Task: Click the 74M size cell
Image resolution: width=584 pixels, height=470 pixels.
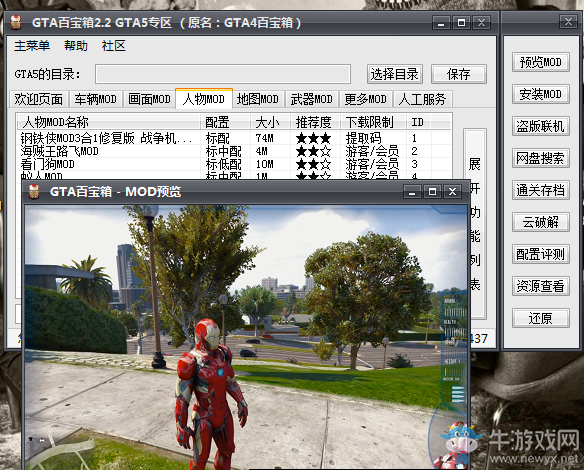Action: (x=265, y=139)
